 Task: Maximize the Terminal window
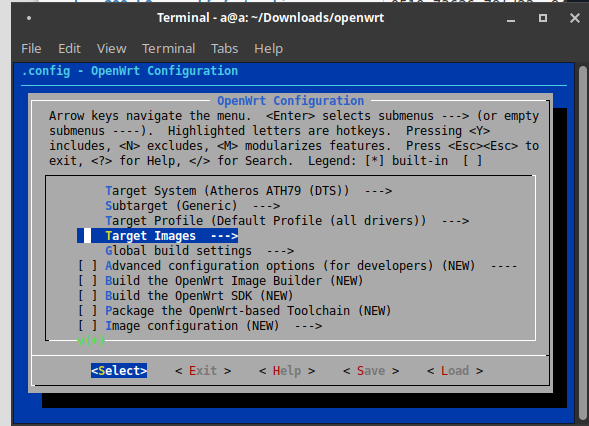click(543, 18)
